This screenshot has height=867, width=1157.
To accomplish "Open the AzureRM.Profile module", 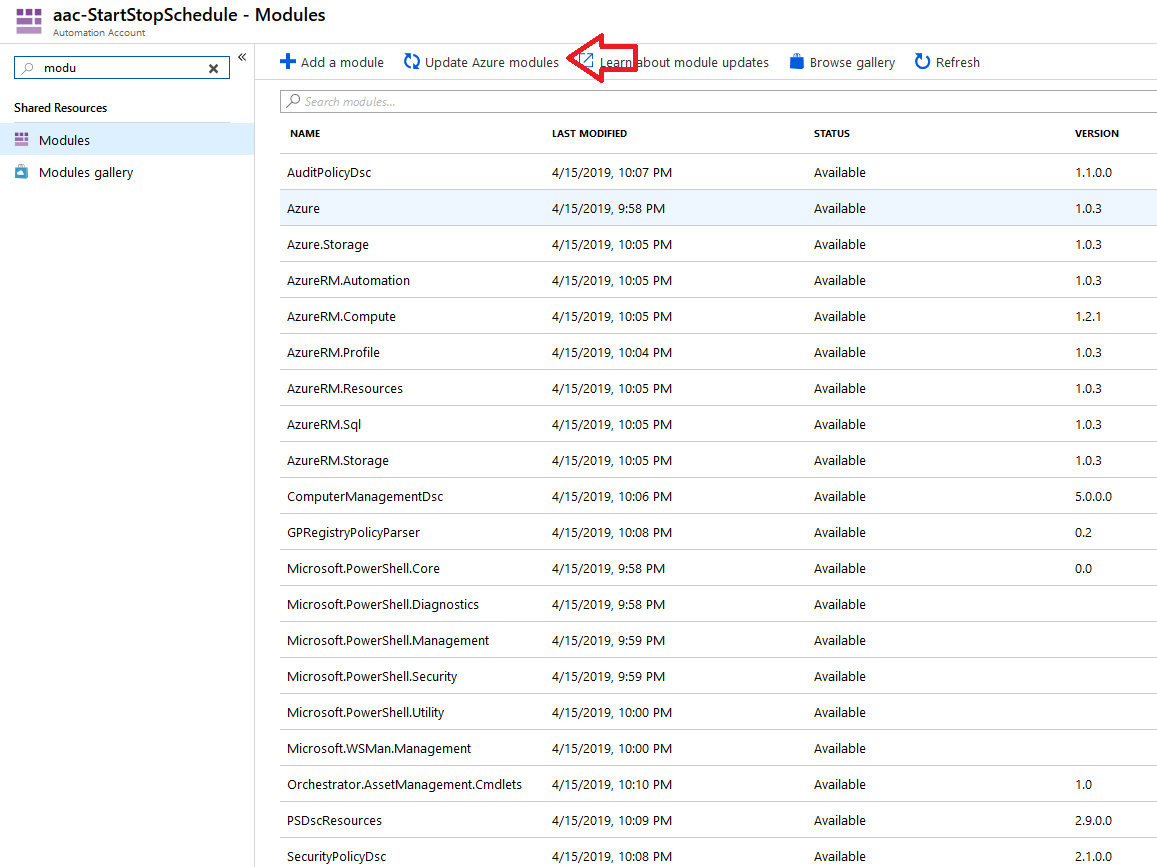I will [333, 353].
